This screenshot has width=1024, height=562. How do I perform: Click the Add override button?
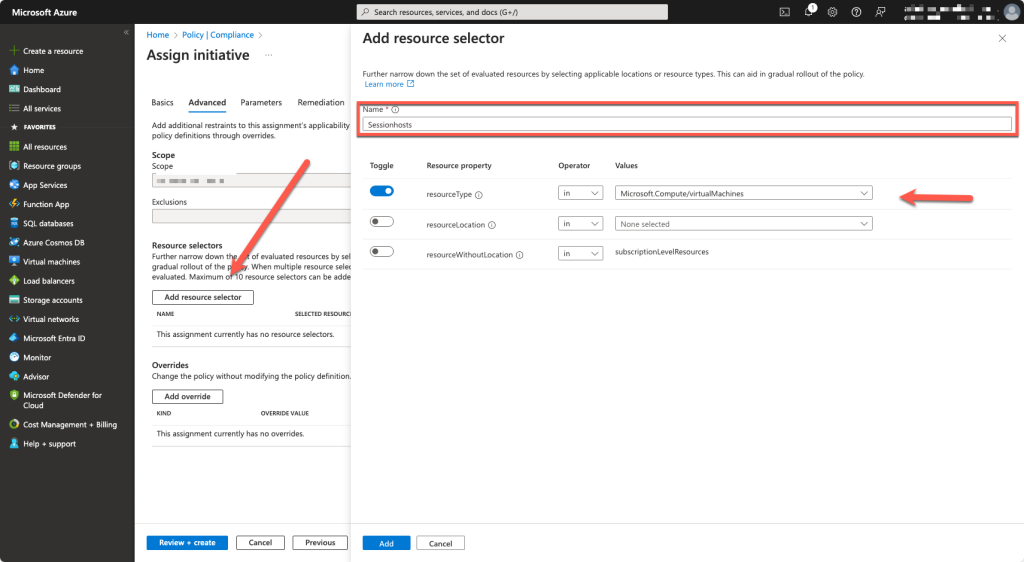pyautogui.click(x=187, y=396)
